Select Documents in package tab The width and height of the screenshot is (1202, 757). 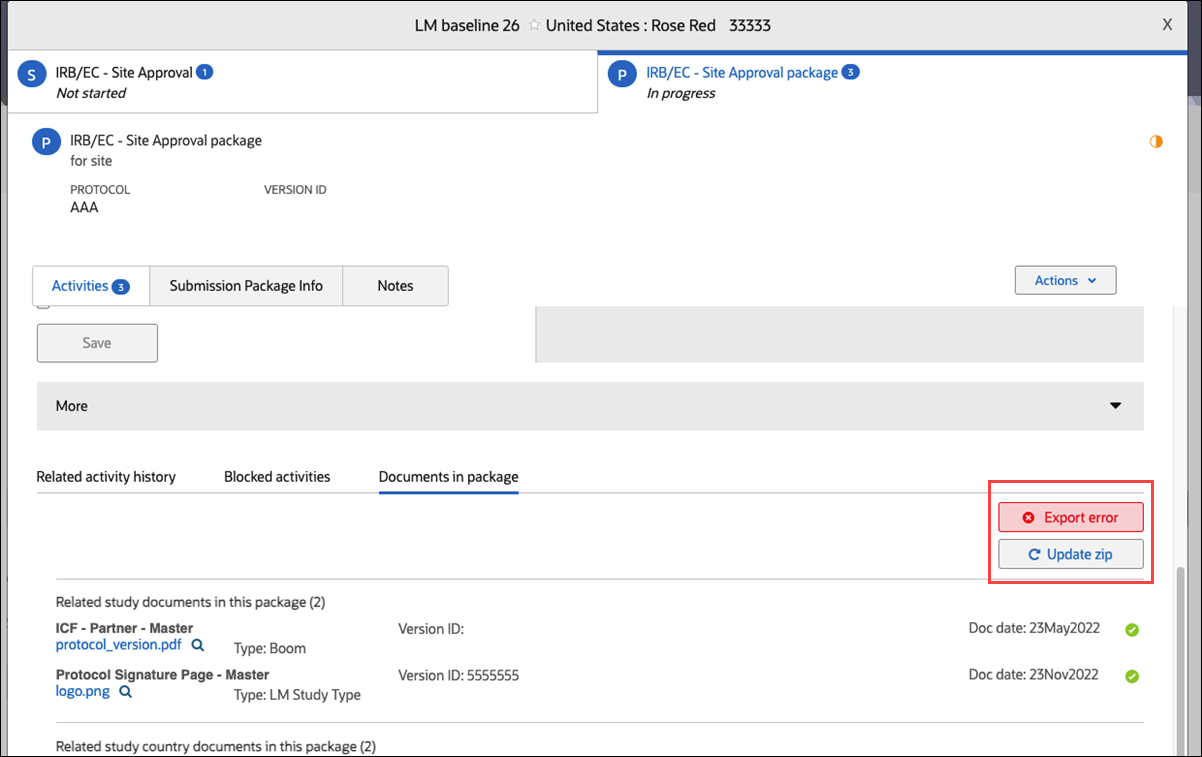[x=449, y=477]
